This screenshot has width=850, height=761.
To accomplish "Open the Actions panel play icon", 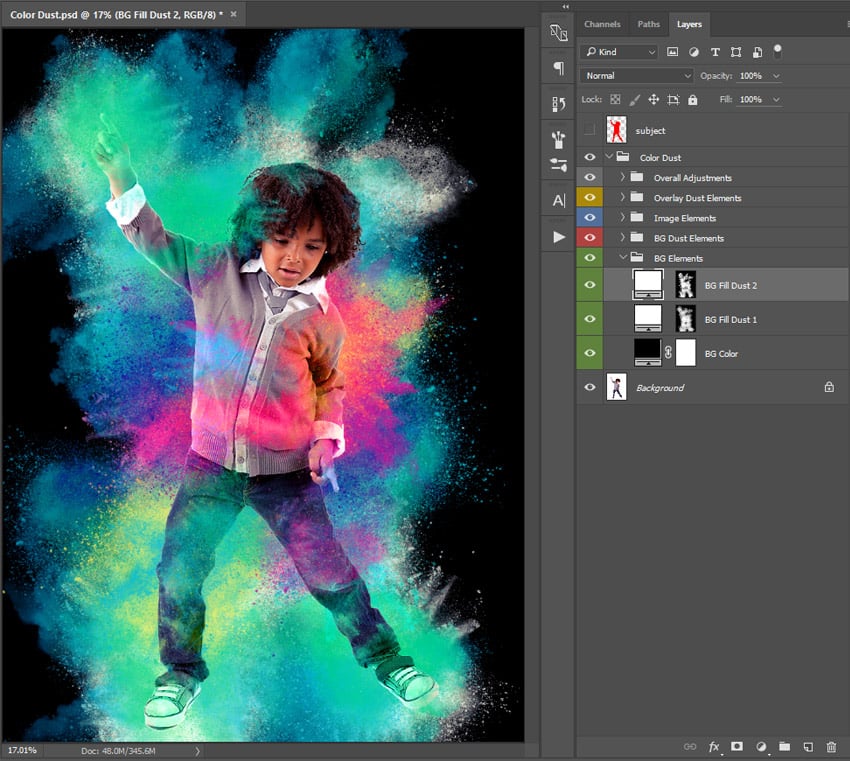I will click(x=558, y=237).
